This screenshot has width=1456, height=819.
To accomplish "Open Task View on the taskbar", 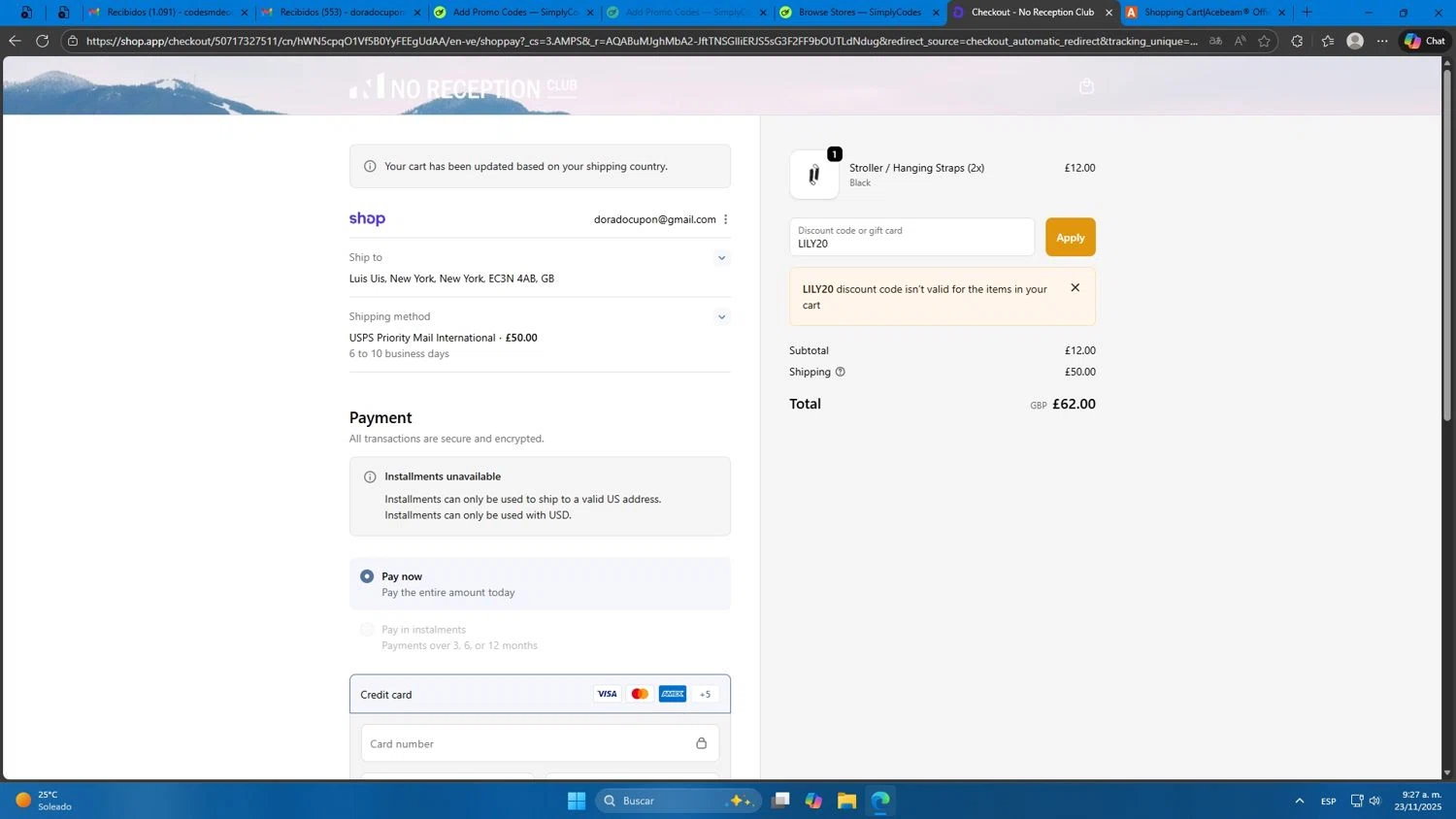I will pos(780,801).
